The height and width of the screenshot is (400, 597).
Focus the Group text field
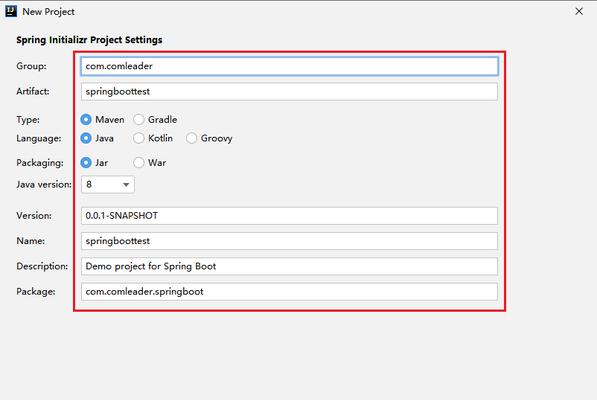point(289,66)
